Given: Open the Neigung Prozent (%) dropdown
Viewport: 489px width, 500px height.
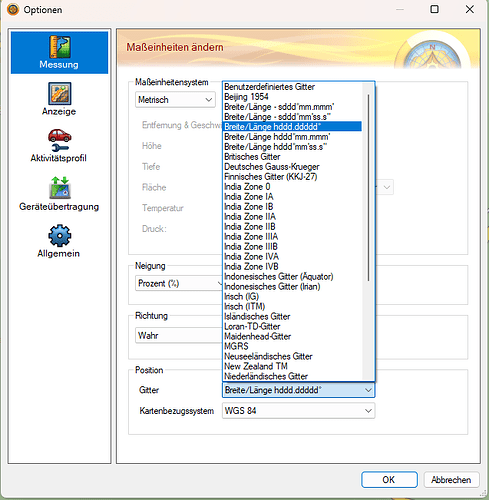Looking at the screenshot, I should point(179,283).
